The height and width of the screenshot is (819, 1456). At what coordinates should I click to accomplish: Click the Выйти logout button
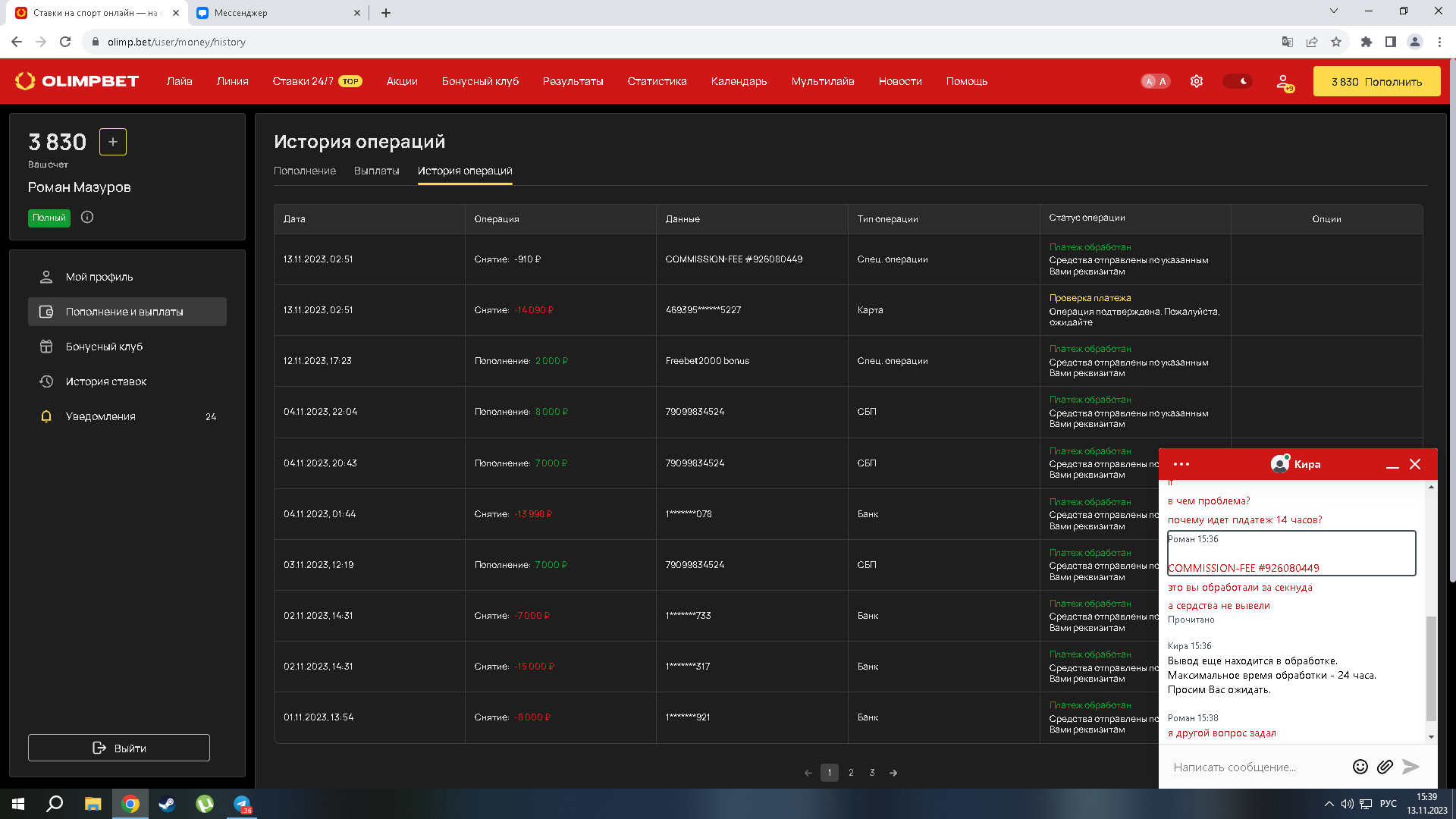tap(119, 748)
